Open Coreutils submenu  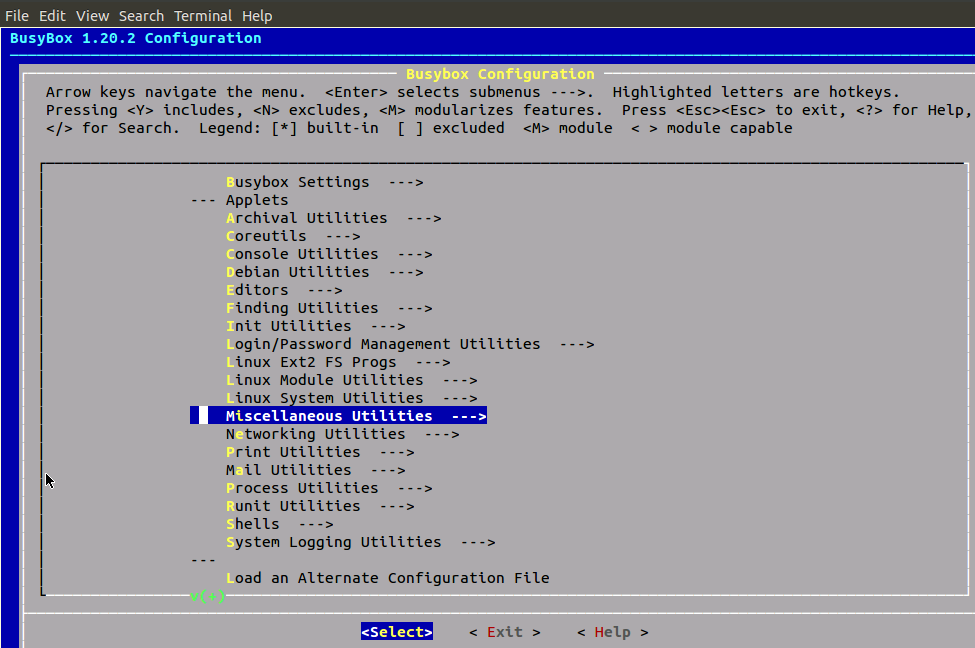293,236
